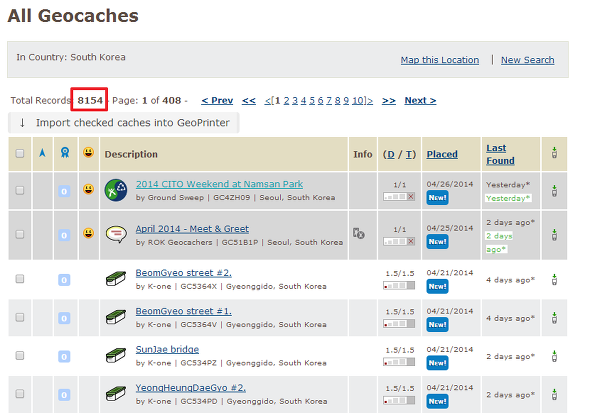Send CITO Weekend cache to GPS
Viewport: 590px width, 420px height.
(x=554, y=190)
